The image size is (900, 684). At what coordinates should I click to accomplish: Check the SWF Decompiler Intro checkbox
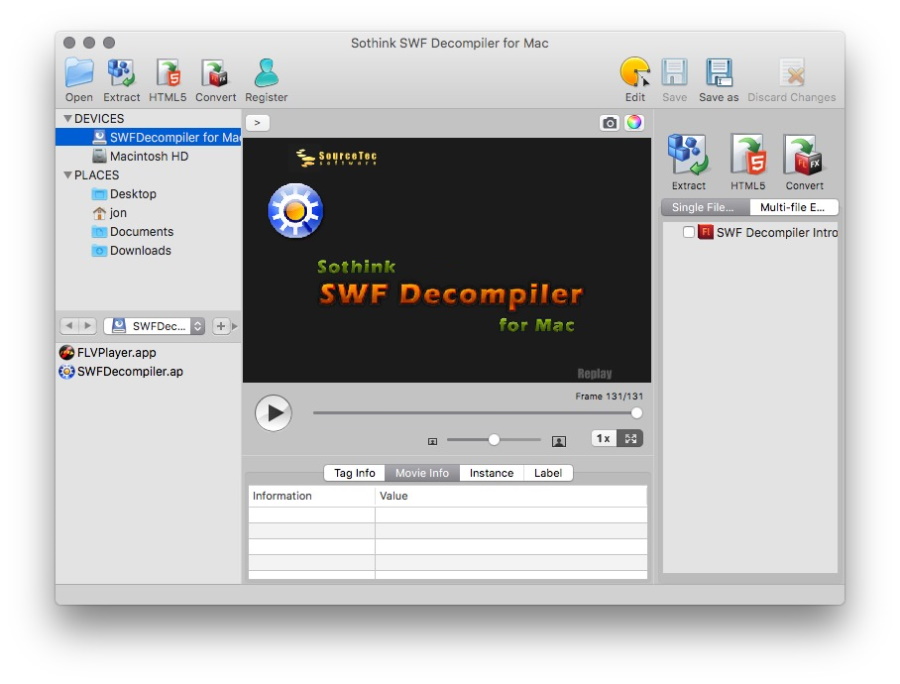(689, 232)
